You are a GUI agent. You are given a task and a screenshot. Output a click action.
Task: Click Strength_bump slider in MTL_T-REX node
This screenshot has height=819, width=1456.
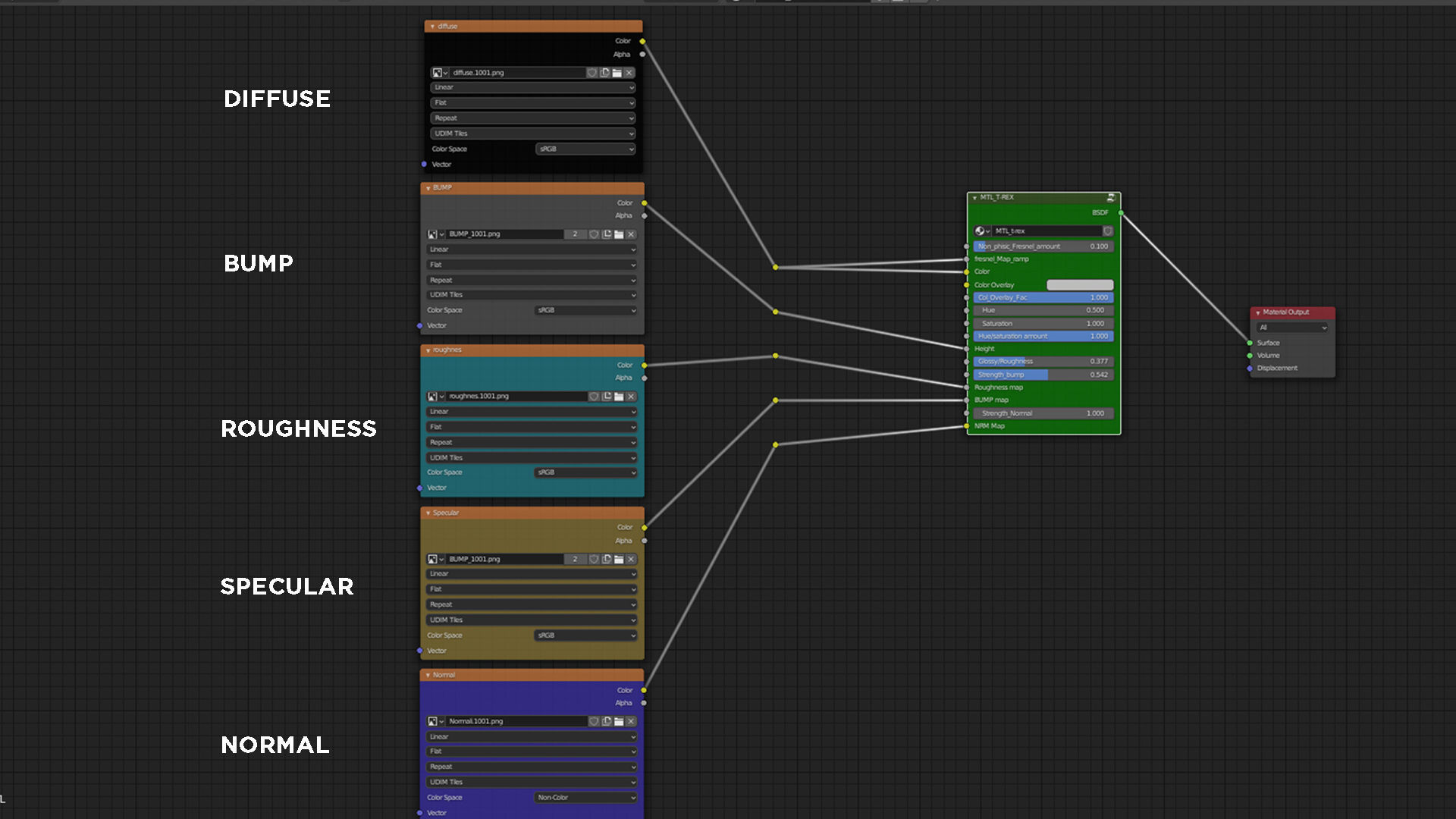click(1043, 375)
